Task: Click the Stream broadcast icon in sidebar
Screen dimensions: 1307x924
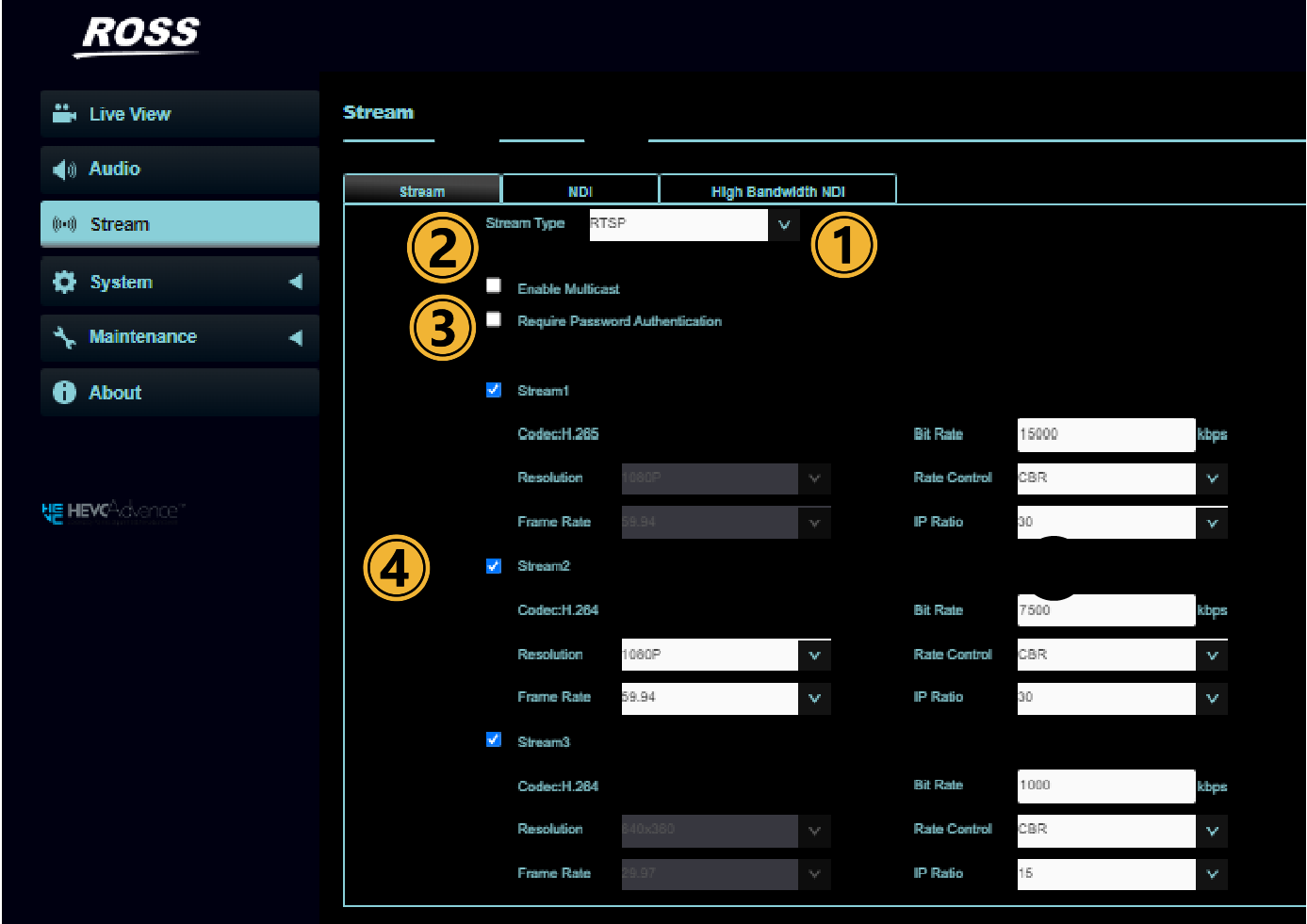Action: pyautogui.click(x=64, y=224)
